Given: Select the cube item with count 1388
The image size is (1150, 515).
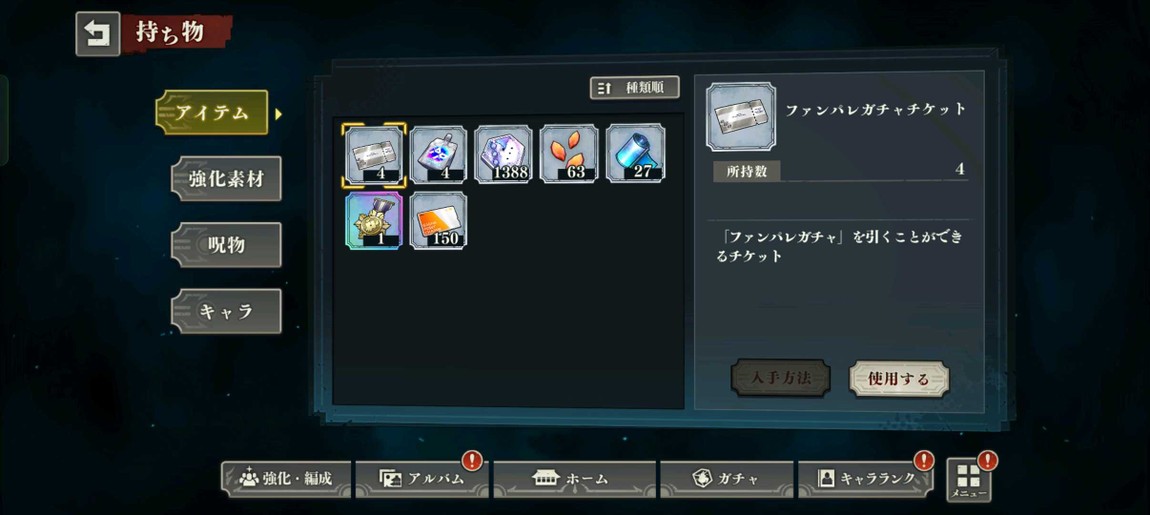Looking at the screenshot, I should (x=504, y=155).
